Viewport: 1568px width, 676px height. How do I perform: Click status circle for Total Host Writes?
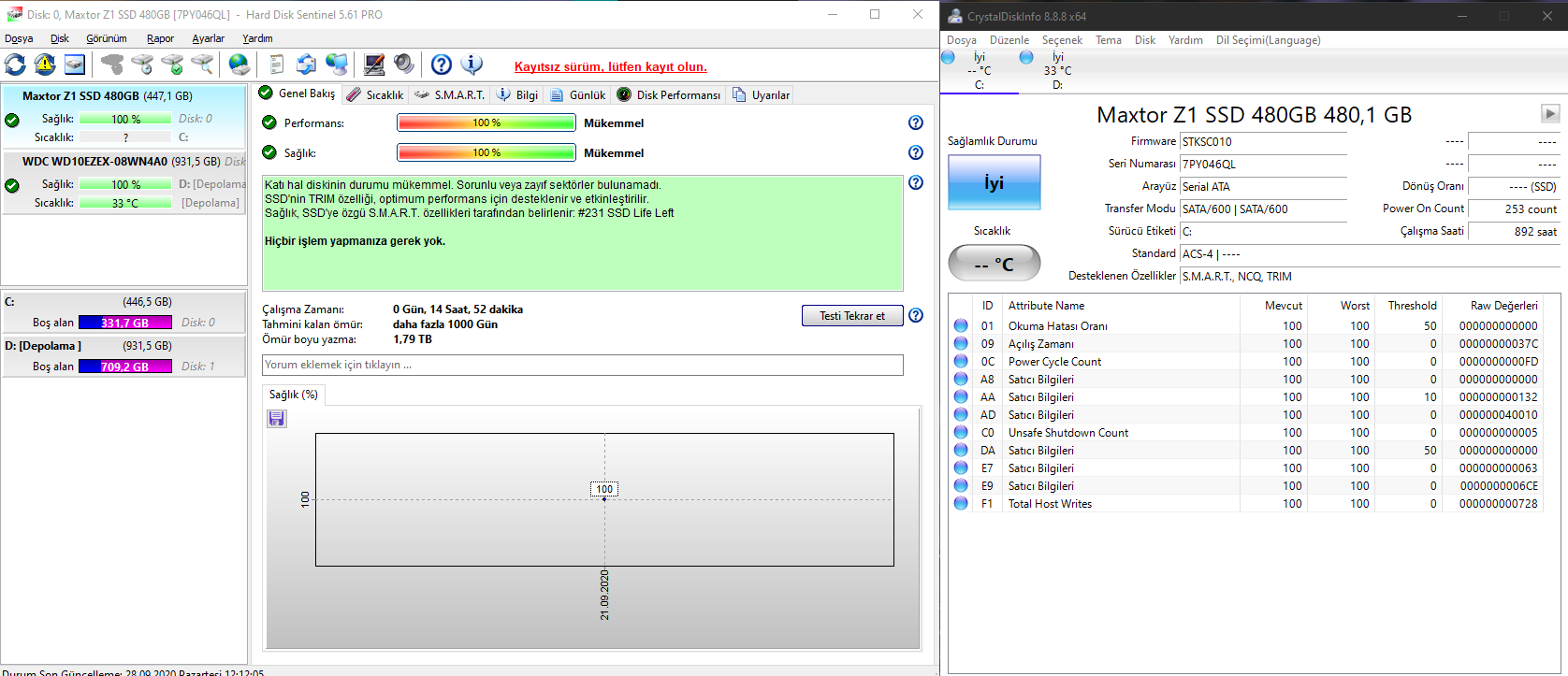coord(961,503)
